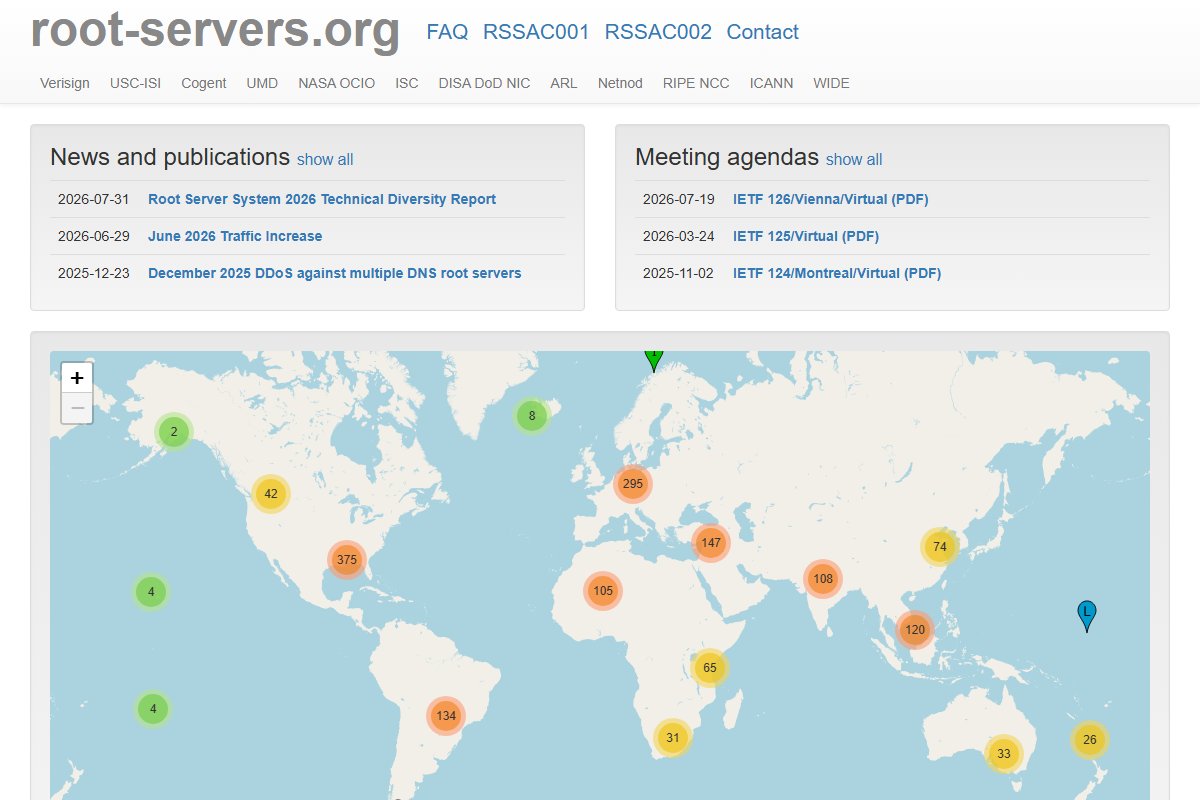Expand the cluster of 375 servers
The image size is (1200, 800).
tap(347, 560)
